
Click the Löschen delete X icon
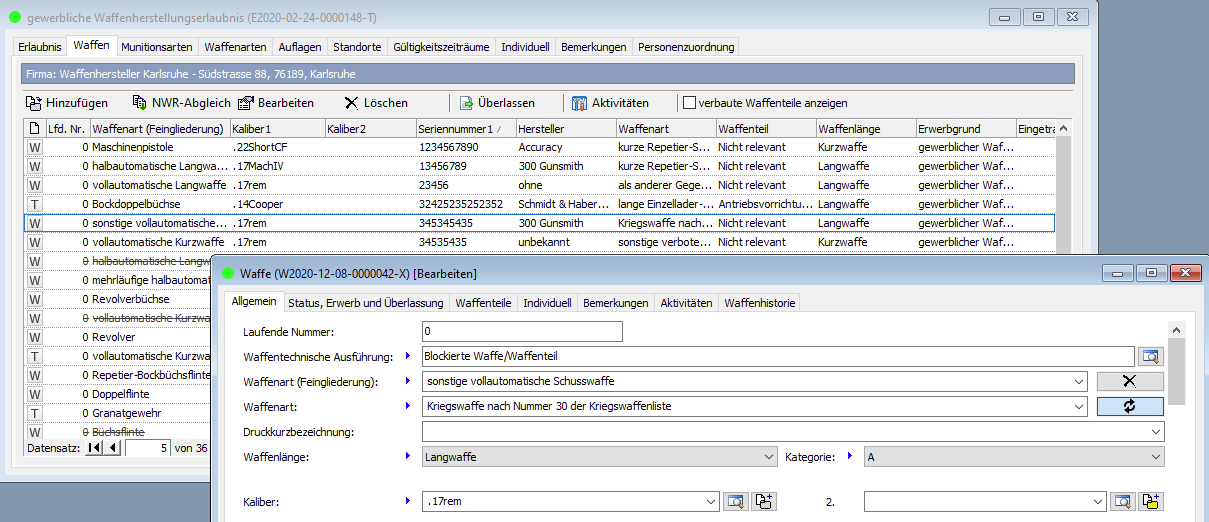point(351,103)
